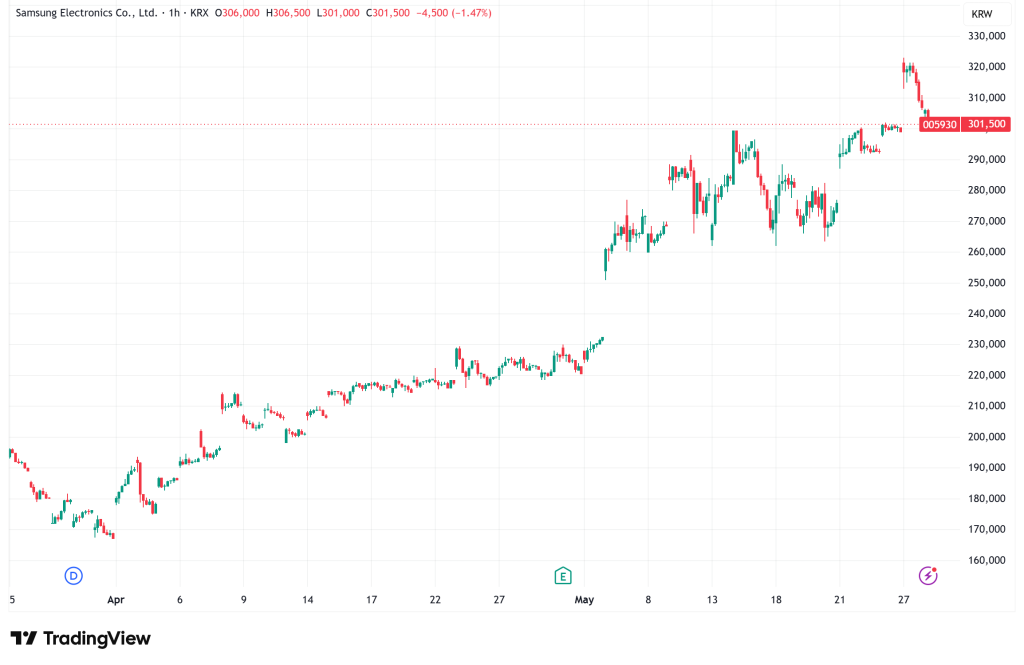Viewport: 1024px width, 665px height.
Task: Click the 310,000 price axis label
Action: [986, 97]
